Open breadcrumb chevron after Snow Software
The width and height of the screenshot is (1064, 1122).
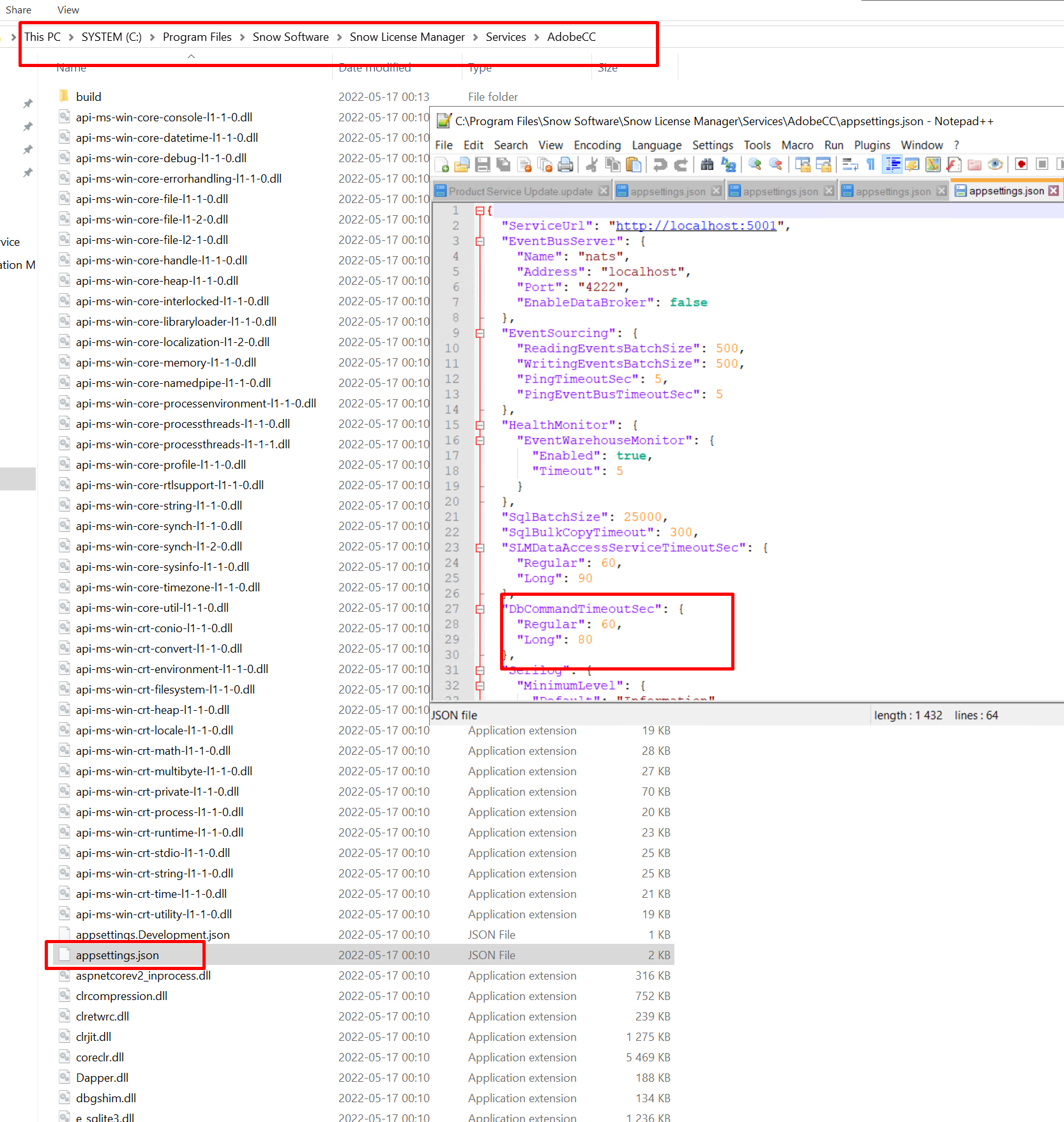(339, 37)
